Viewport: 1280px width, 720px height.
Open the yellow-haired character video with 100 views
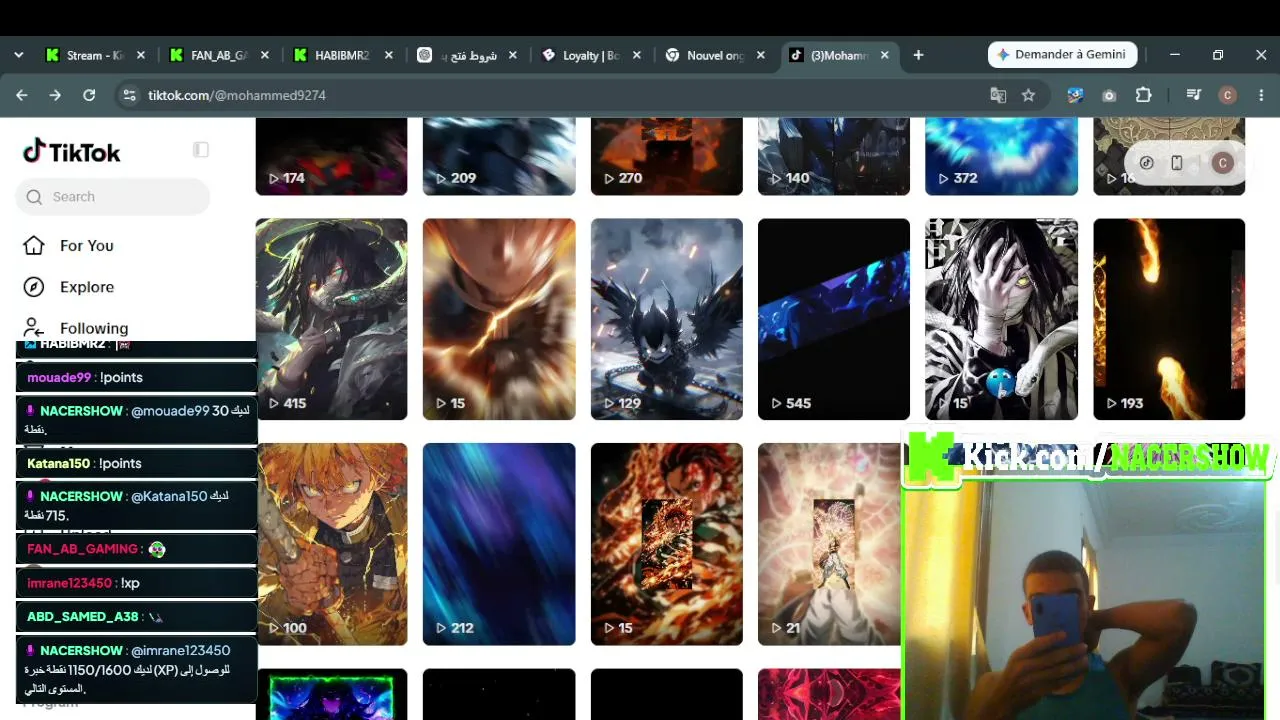click(x=331, y=544)
